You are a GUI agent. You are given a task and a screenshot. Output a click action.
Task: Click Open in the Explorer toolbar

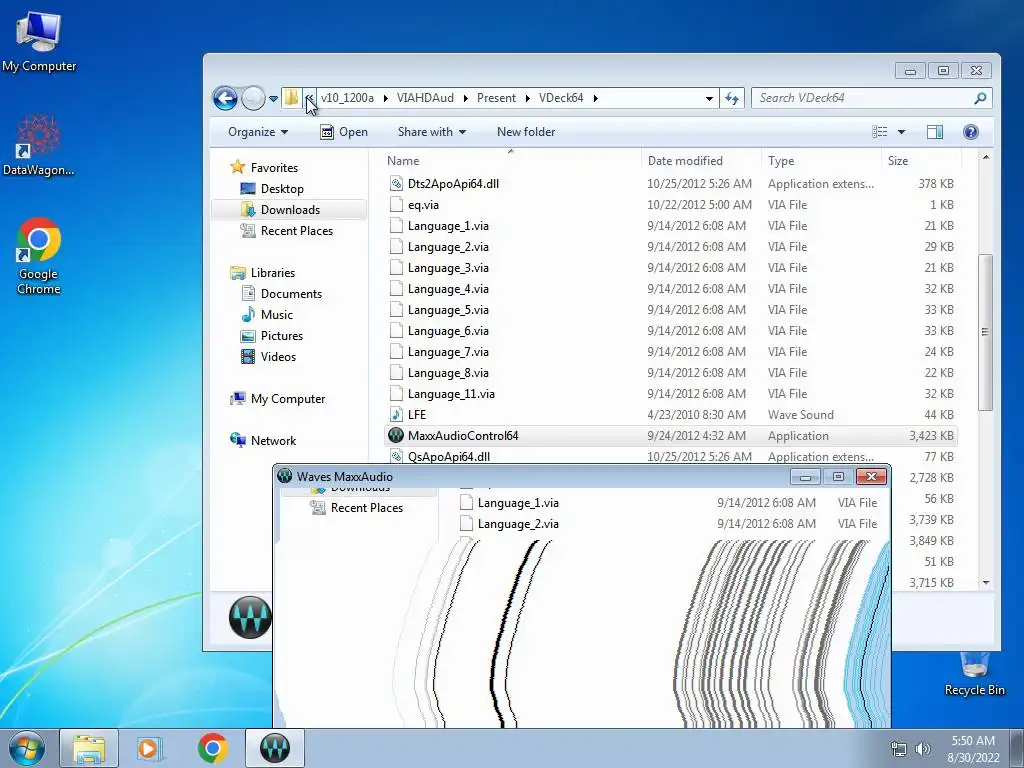[x=344, y=132]
